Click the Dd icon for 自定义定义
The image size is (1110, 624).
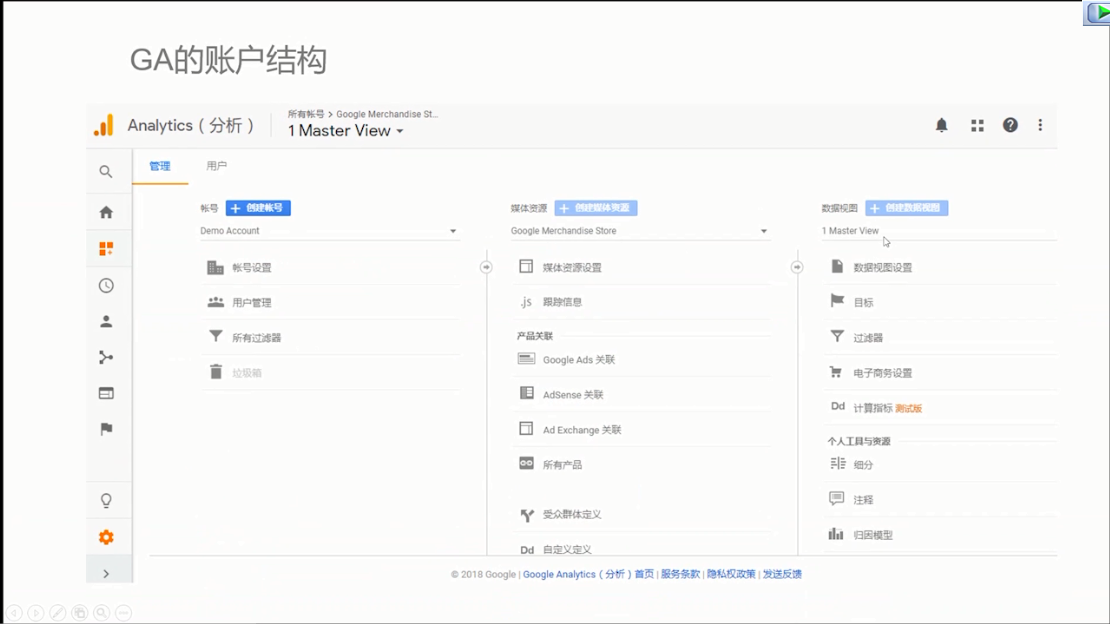pyautogui.click(x=527, y=550)
